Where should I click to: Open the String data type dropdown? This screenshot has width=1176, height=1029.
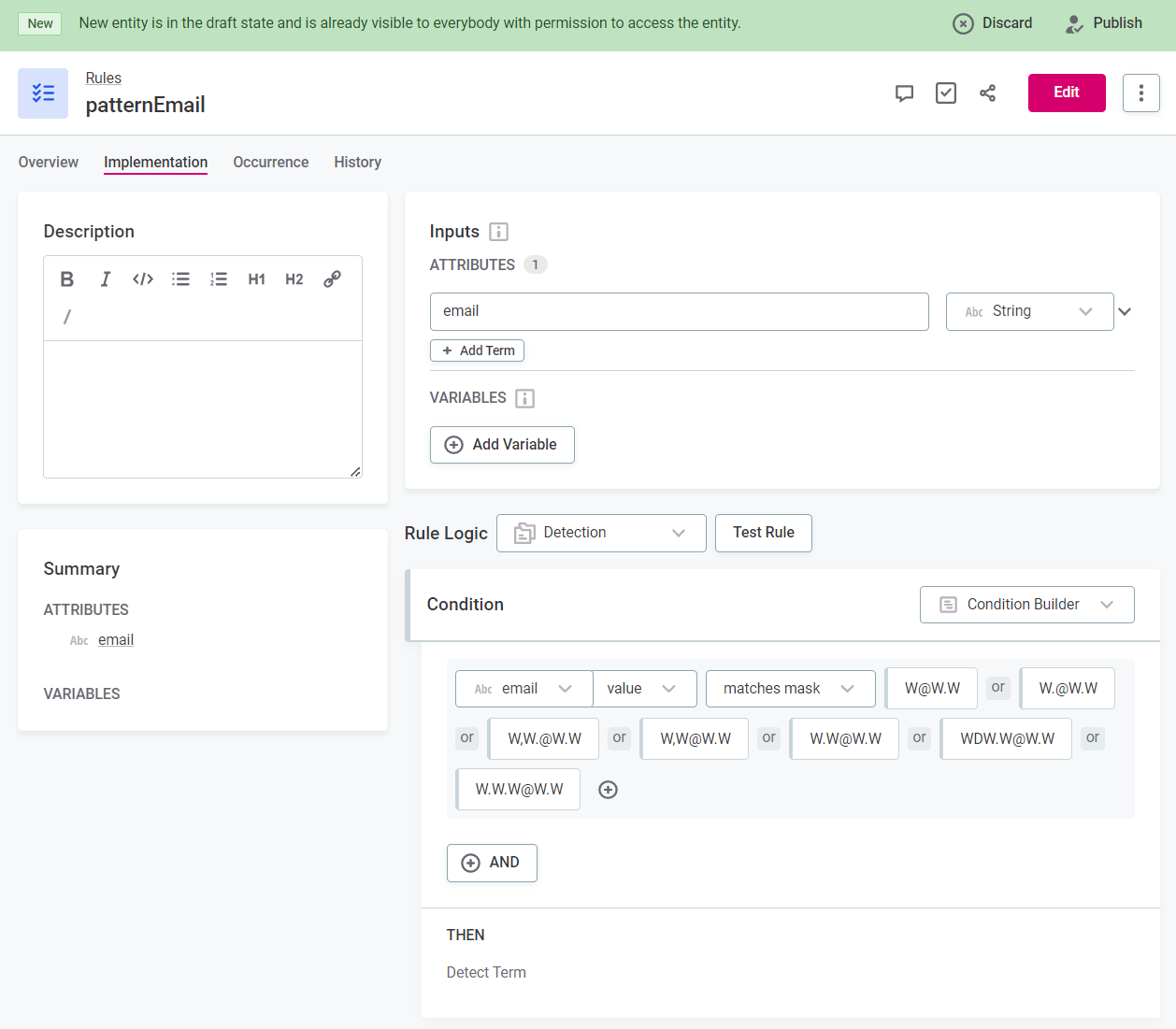click(x=1029, y=311)
